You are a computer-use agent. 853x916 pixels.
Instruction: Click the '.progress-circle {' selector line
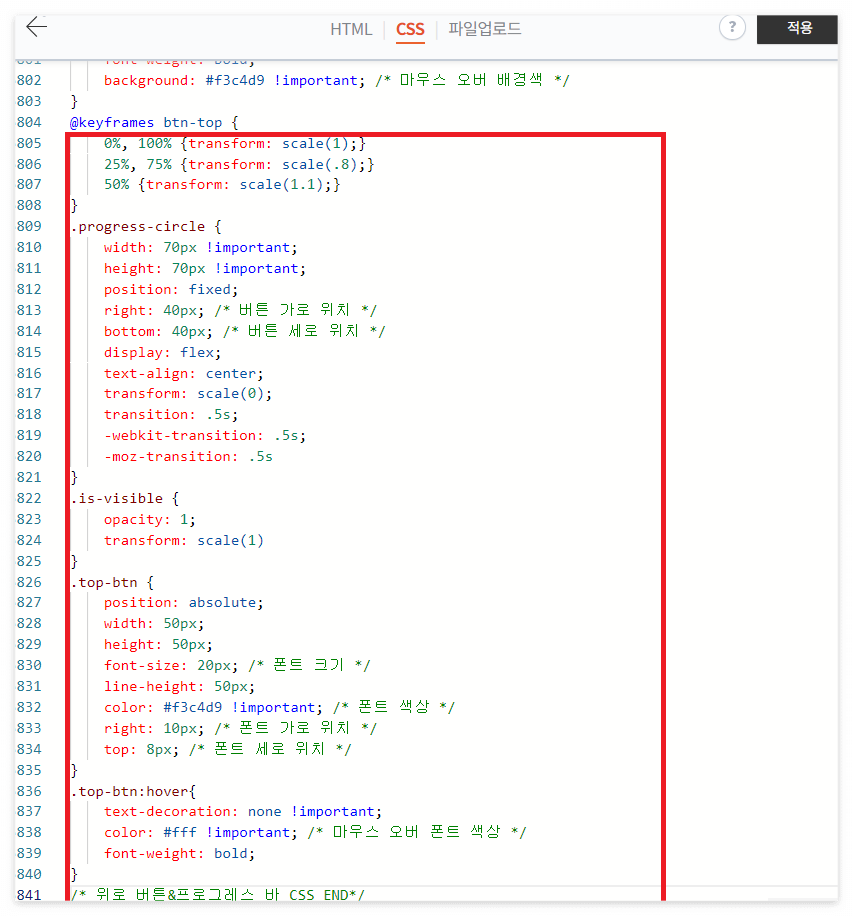click(x=146, y=227)
